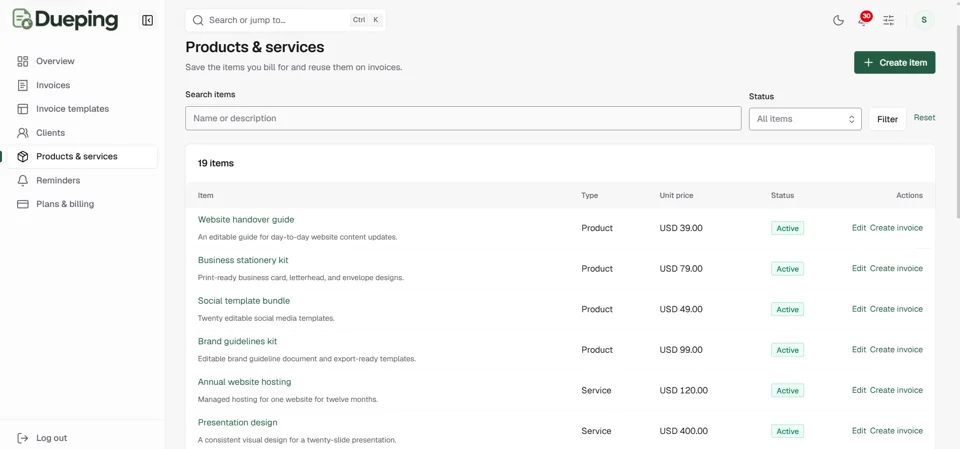
Task: Click Active status of Website handover guide
Action: (787, 228)
